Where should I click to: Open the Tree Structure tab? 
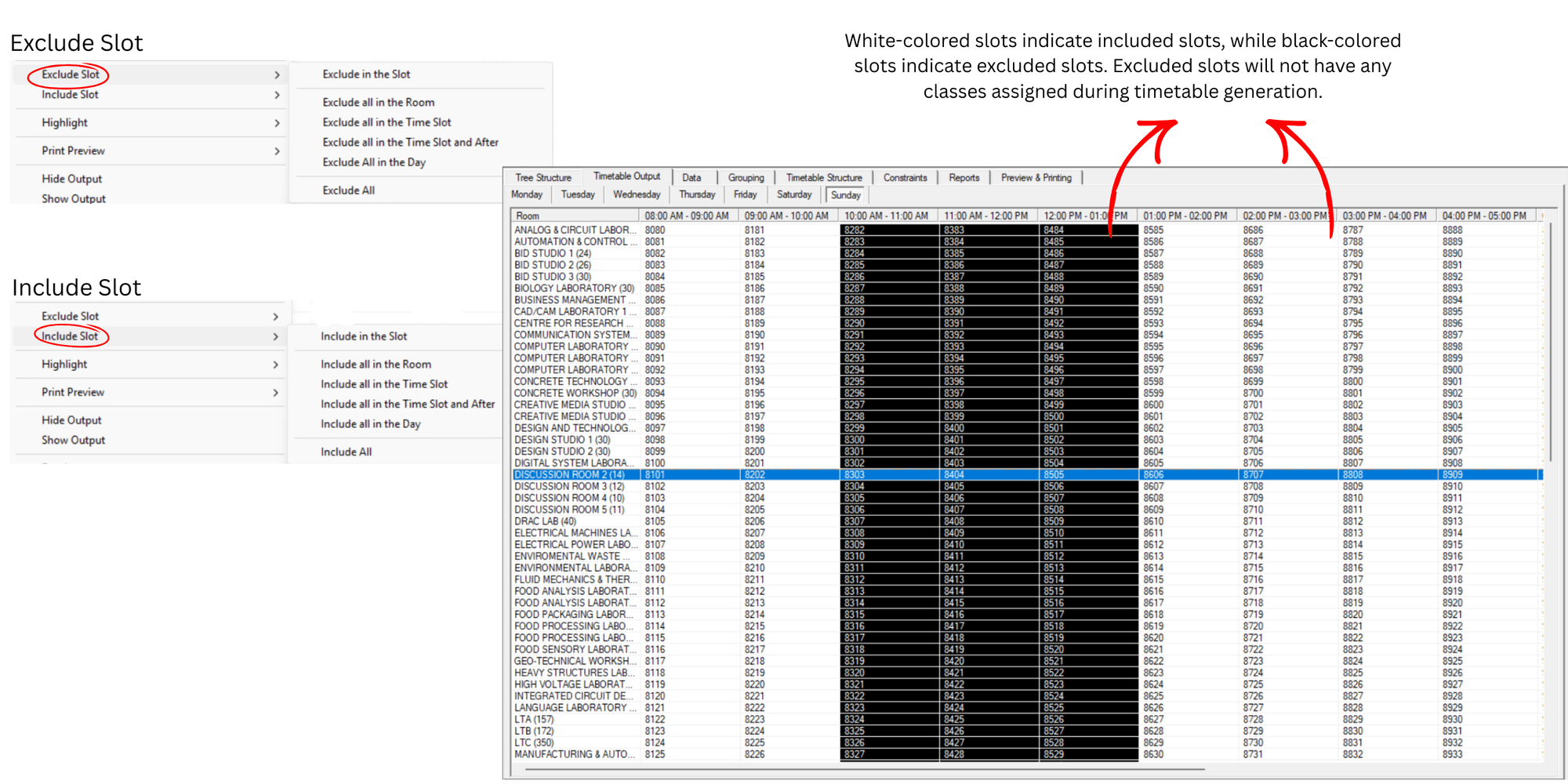[x=543, y=178]
